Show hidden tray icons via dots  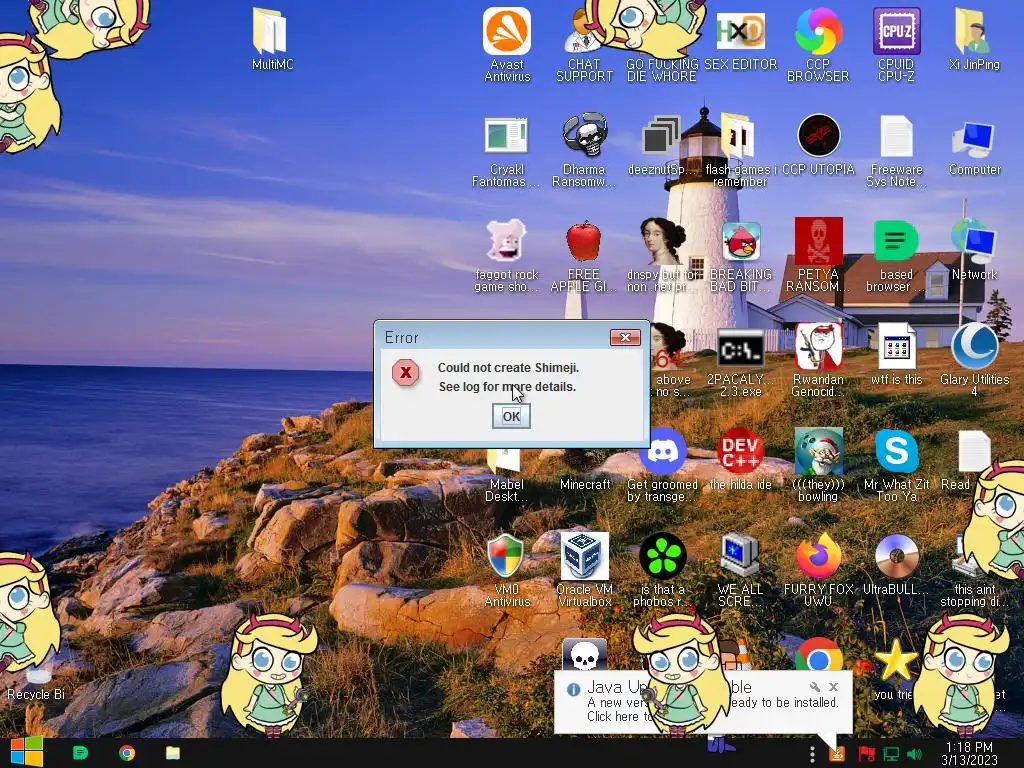[812, 754]
